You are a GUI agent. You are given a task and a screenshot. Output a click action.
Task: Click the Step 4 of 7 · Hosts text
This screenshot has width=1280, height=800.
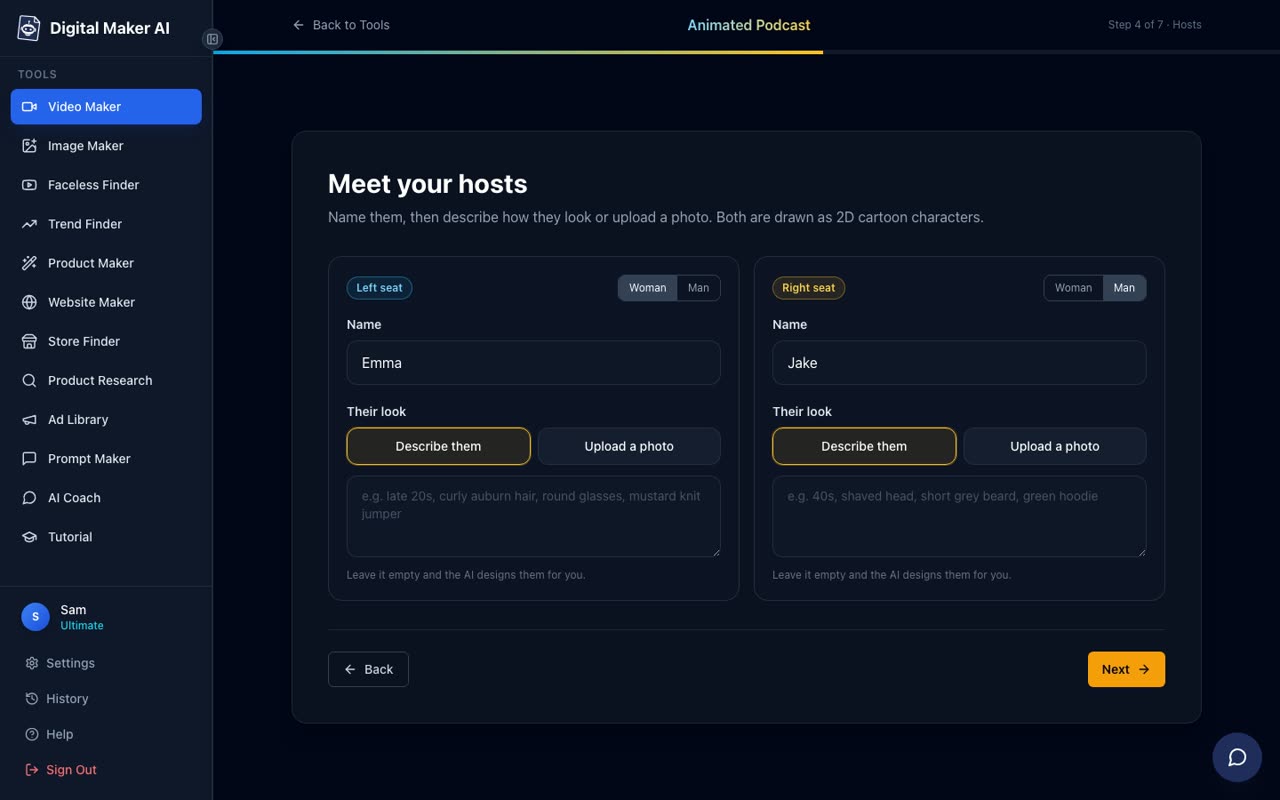1155,25
